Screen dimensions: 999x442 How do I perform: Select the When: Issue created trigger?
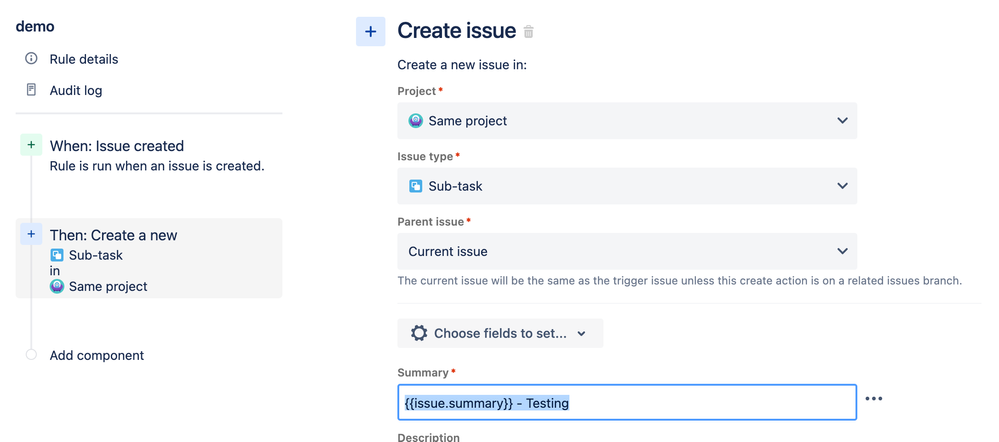pos(117,146)
